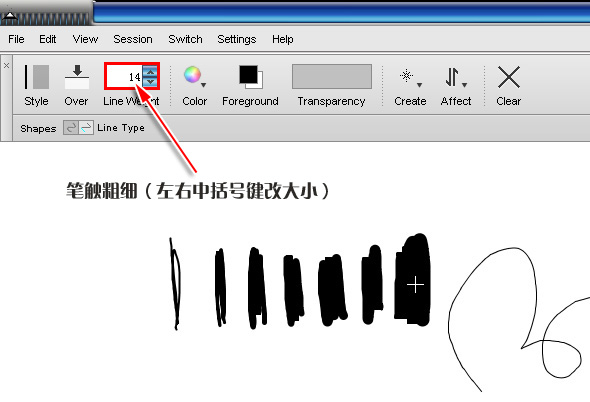
Task: Click the black Foreground color swatch
Action: 248,75
